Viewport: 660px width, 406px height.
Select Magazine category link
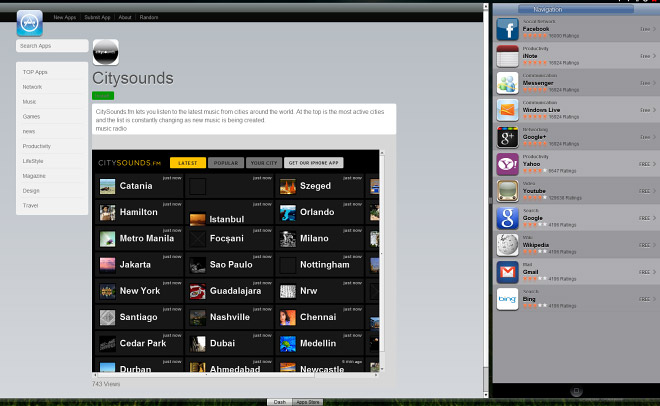[34, 176]
